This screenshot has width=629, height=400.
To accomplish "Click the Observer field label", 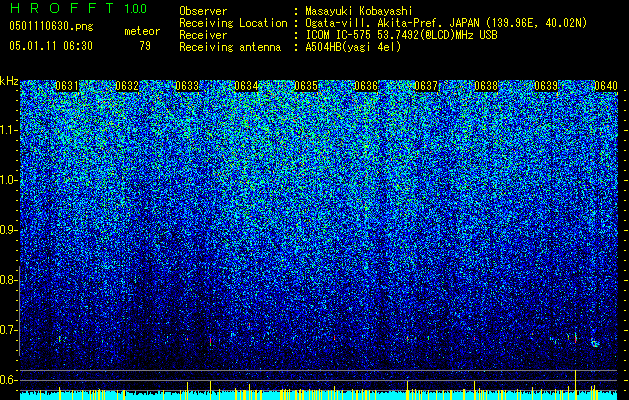I will [x=203, y=11].
